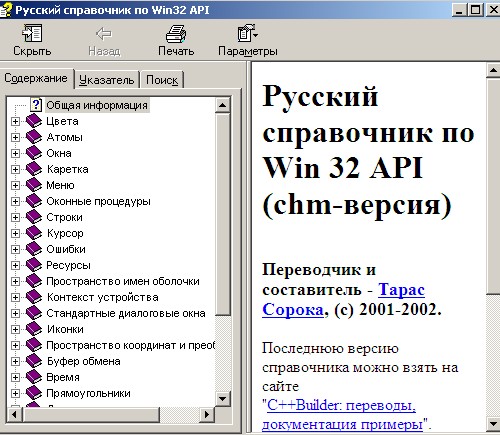The image size is (500, 435).
Task: Click the Скрыть (Hide) toolbar icon
Action: point(32,33)
